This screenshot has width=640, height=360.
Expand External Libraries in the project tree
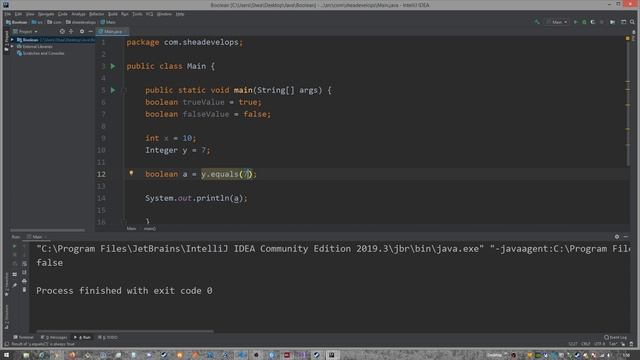[x=13, y=47]
